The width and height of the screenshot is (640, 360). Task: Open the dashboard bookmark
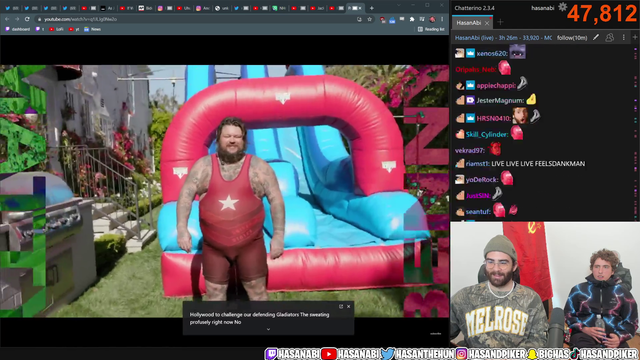coord(18,29)
